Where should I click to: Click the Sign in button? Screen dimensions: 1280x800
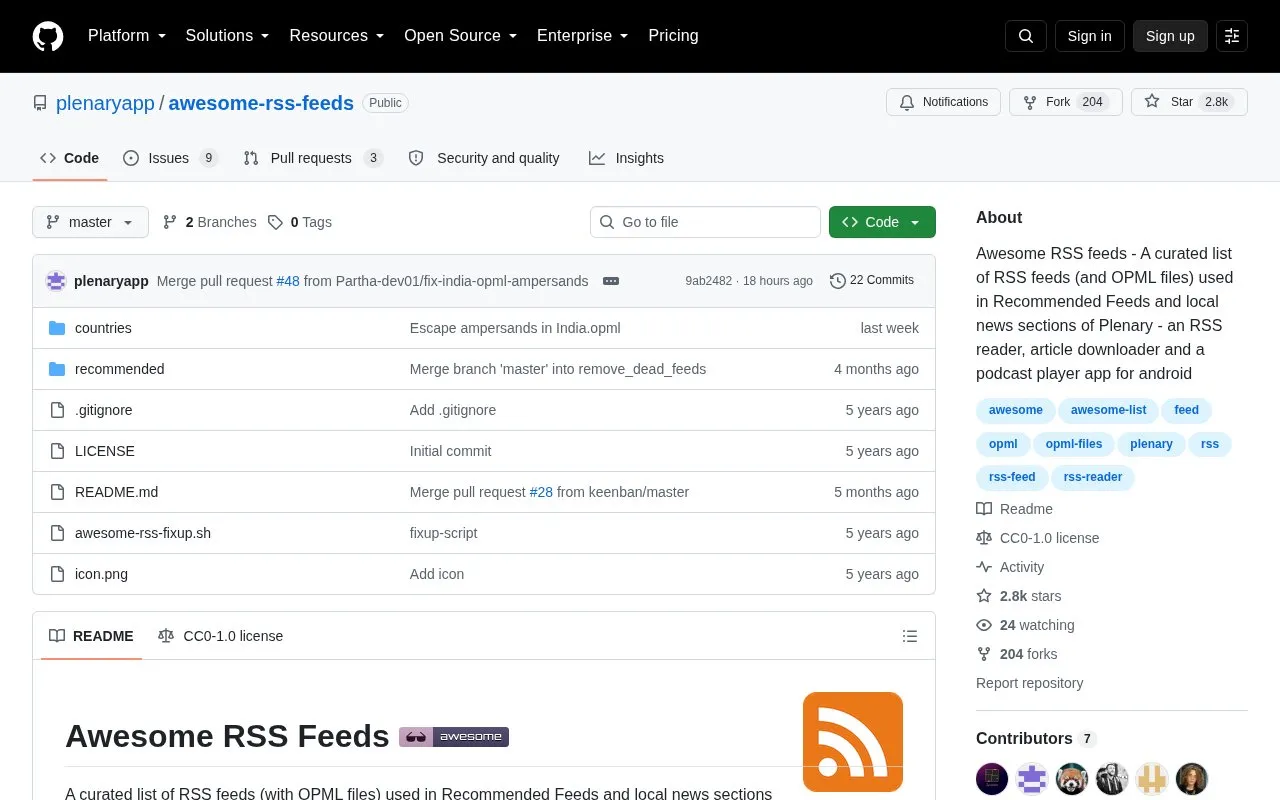[1089, 36]
